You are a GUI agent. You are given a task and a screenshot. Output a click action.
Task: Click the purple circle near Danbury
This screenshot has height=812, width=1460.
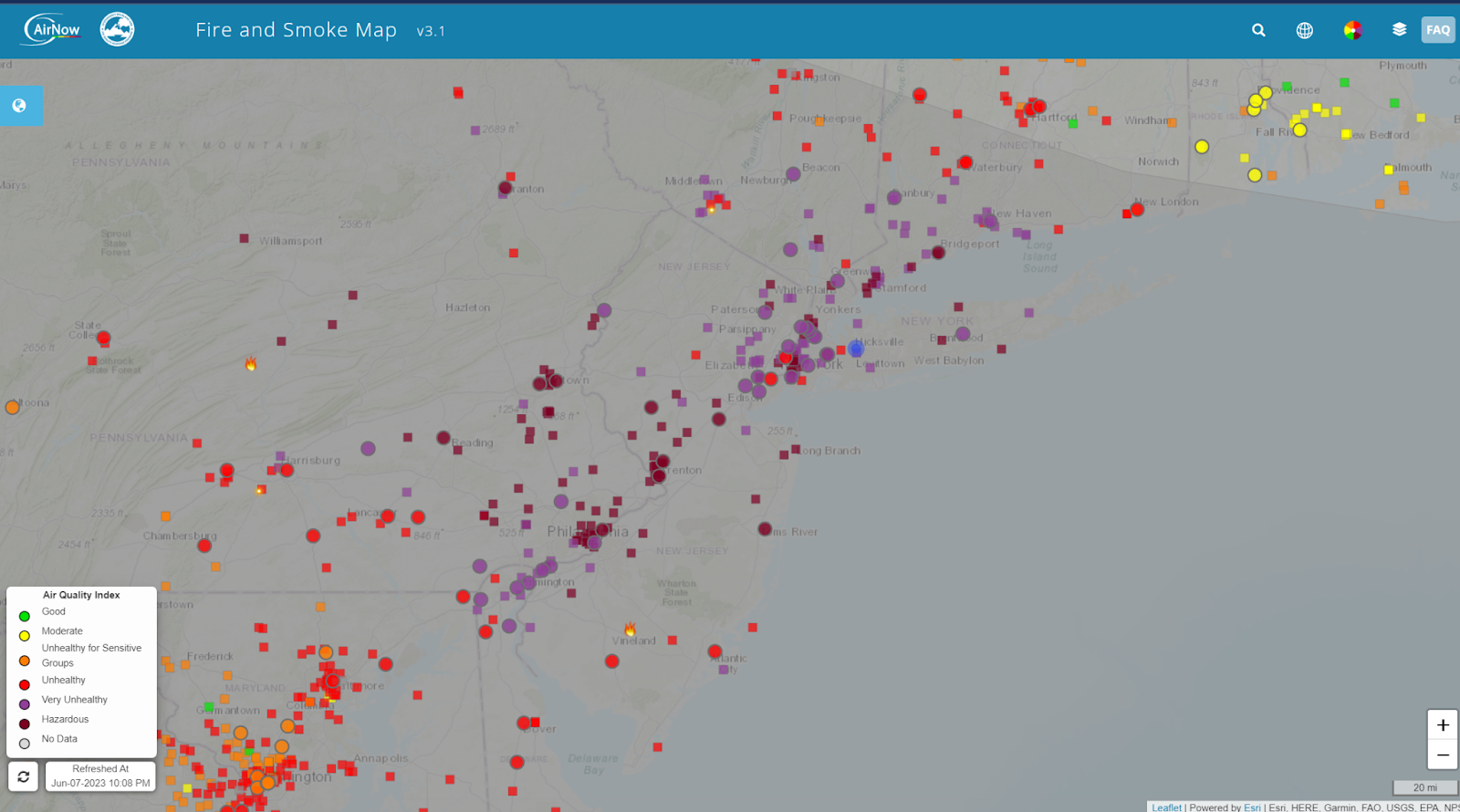894,197
